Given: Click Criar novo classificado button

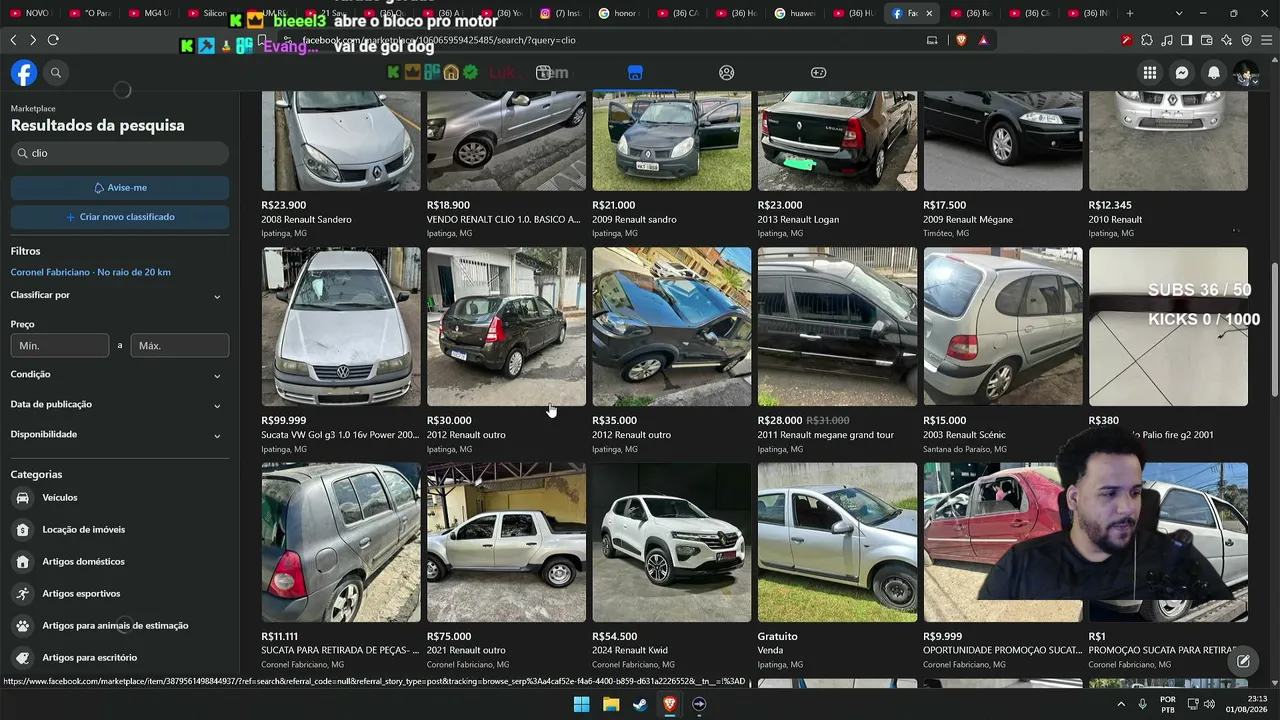Looking at the screenshot, I should (x=120, y=217).
